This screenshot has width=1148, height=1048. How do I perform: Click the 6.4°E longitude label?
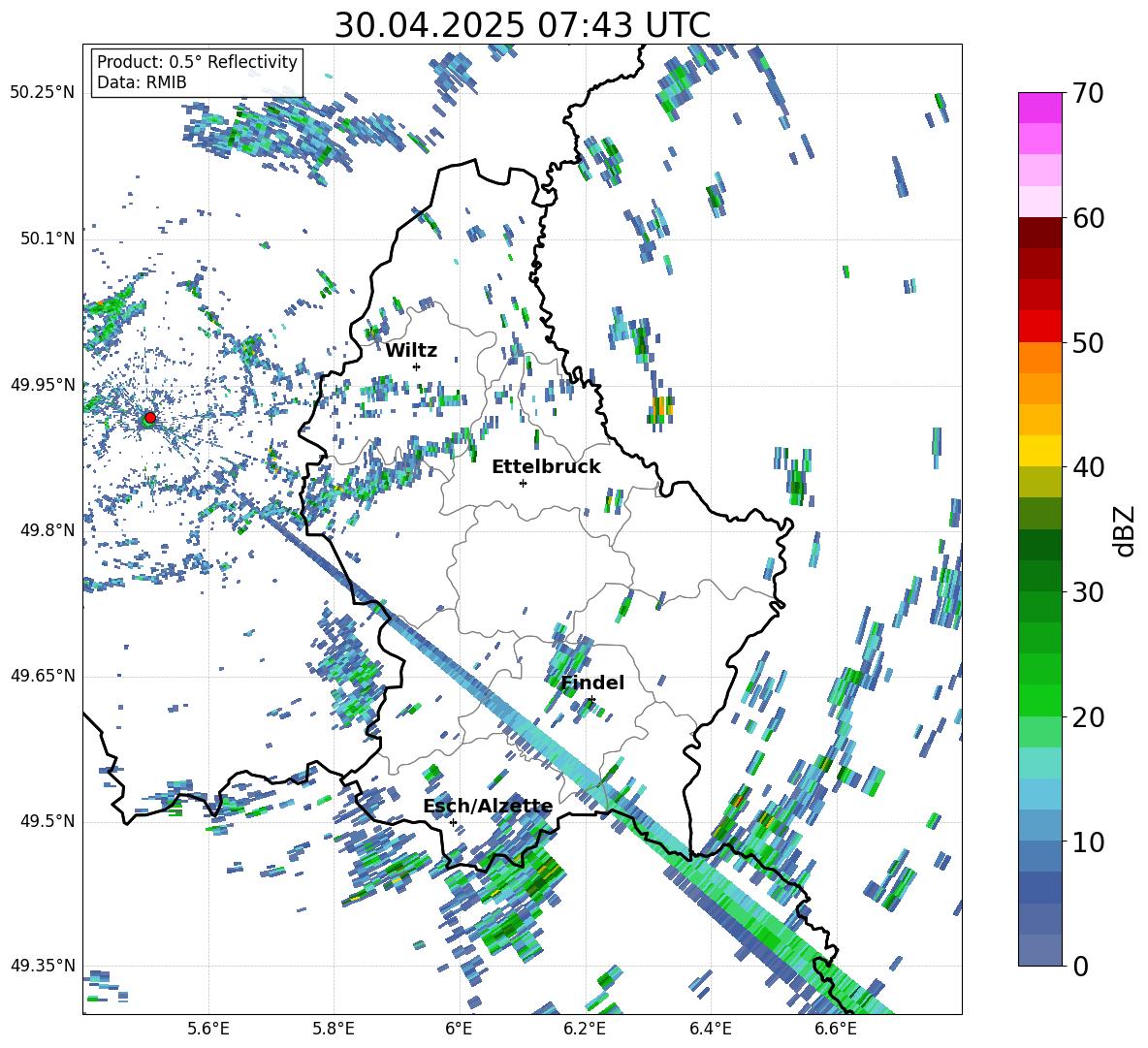point(710,1029)
